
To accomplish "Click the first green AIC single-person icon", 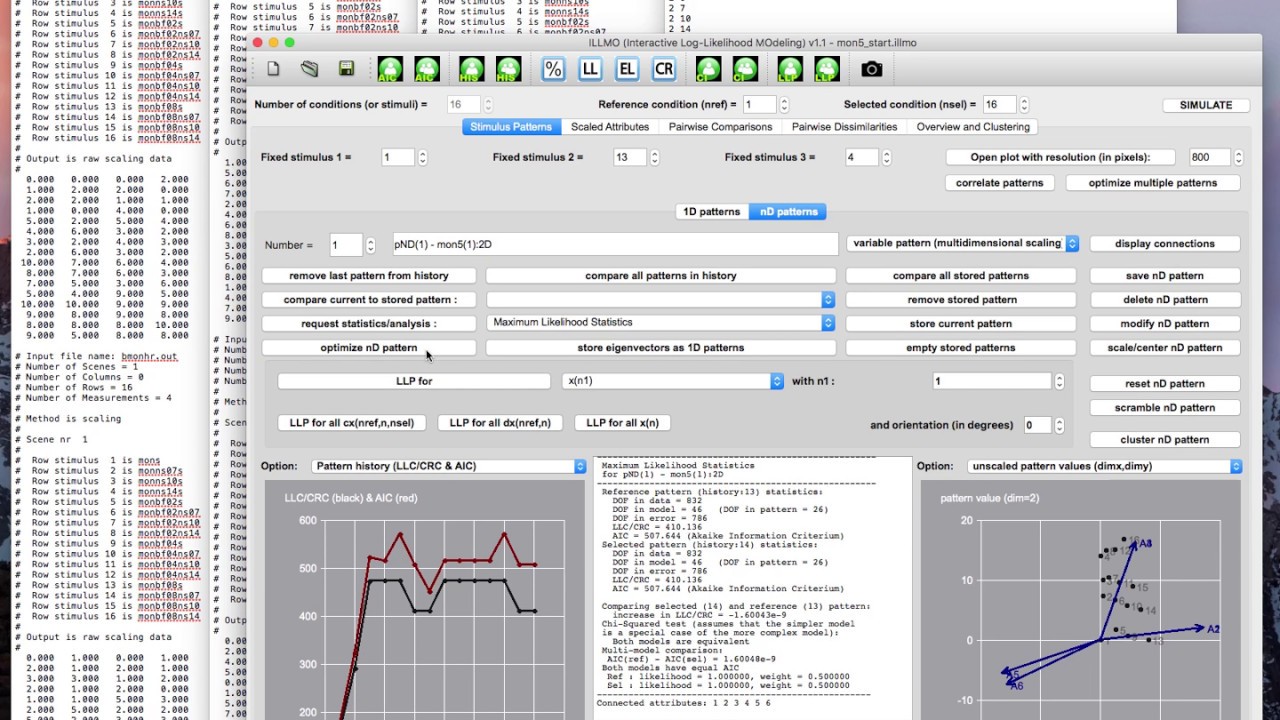I will [390, 69].
